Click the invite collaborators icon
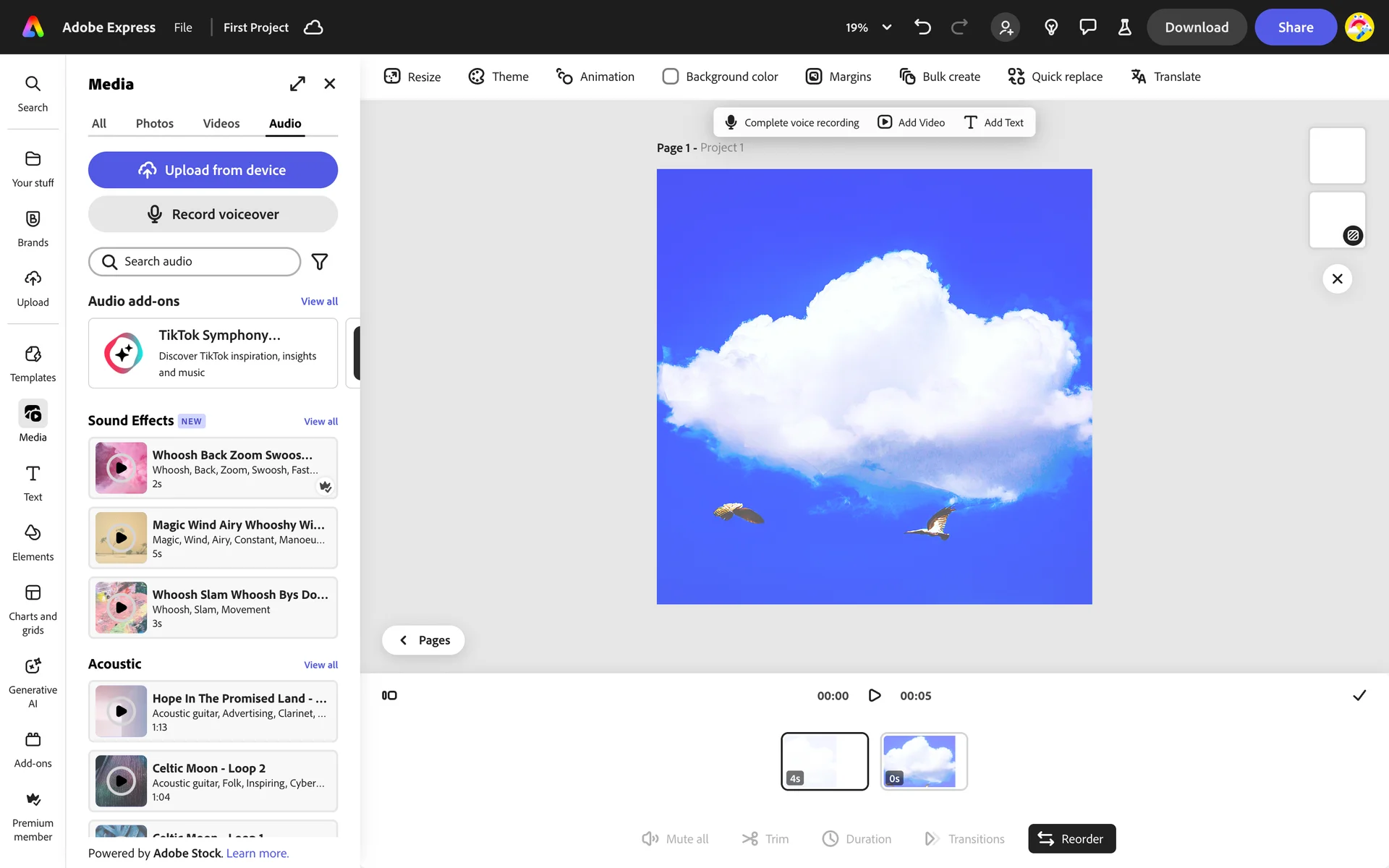The width and height of the screenshot is (1389, 868). point(1006,27)
